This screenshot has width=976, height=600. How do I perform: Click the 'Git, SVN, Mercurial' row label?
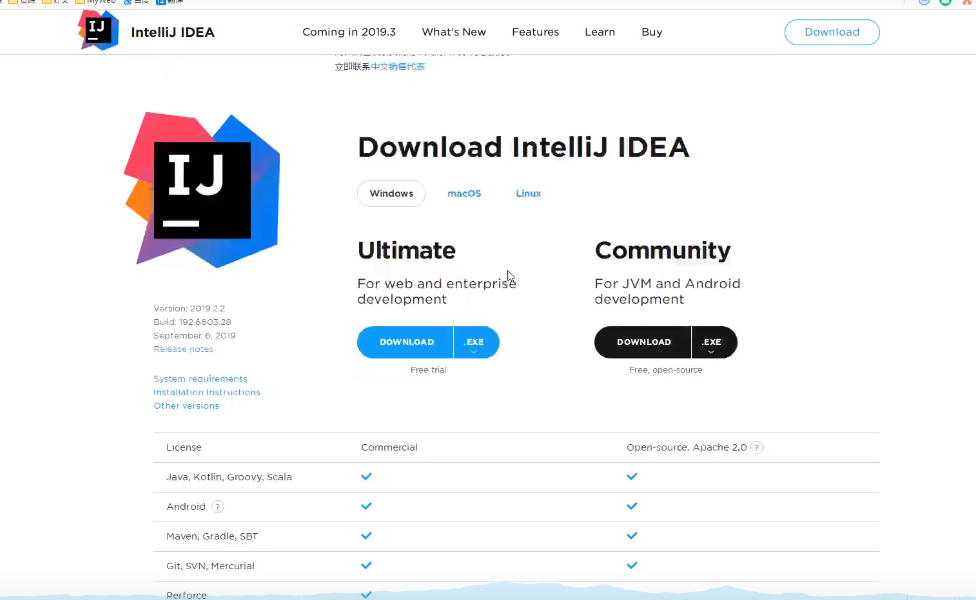tap(210, 566)
